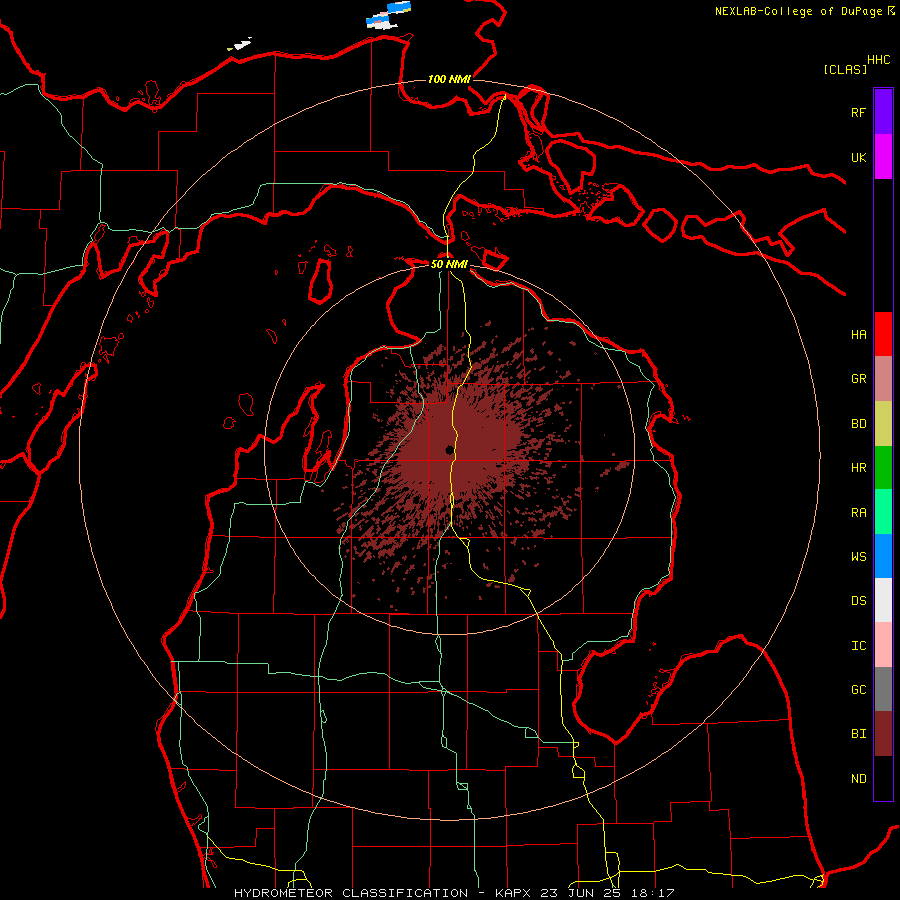Click the HA red legend swatch
This screenshot has height=900, width=900.
(x=883, y=334)
